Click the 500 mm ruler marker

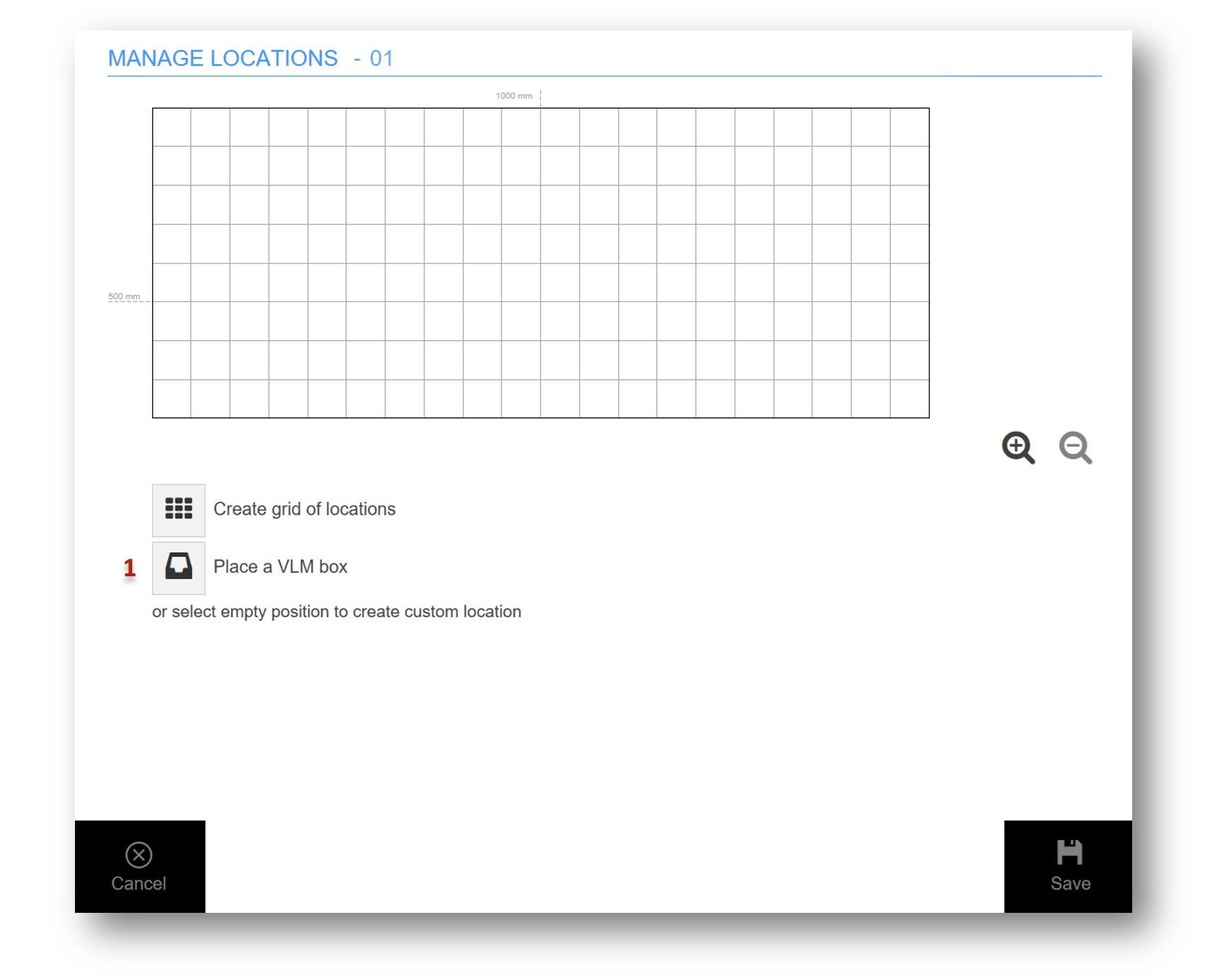tap(124, 297)
